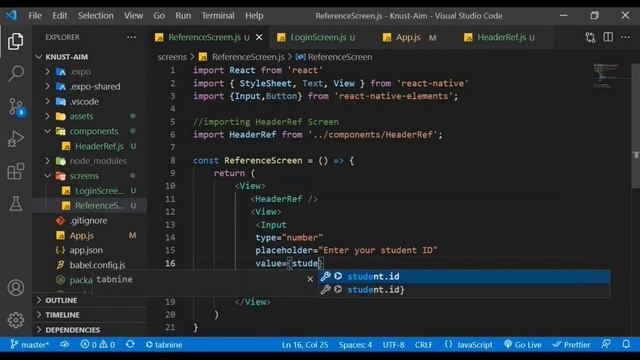
Task: Change UTF-8 encoding setting
Action: [x=393, y=344]
